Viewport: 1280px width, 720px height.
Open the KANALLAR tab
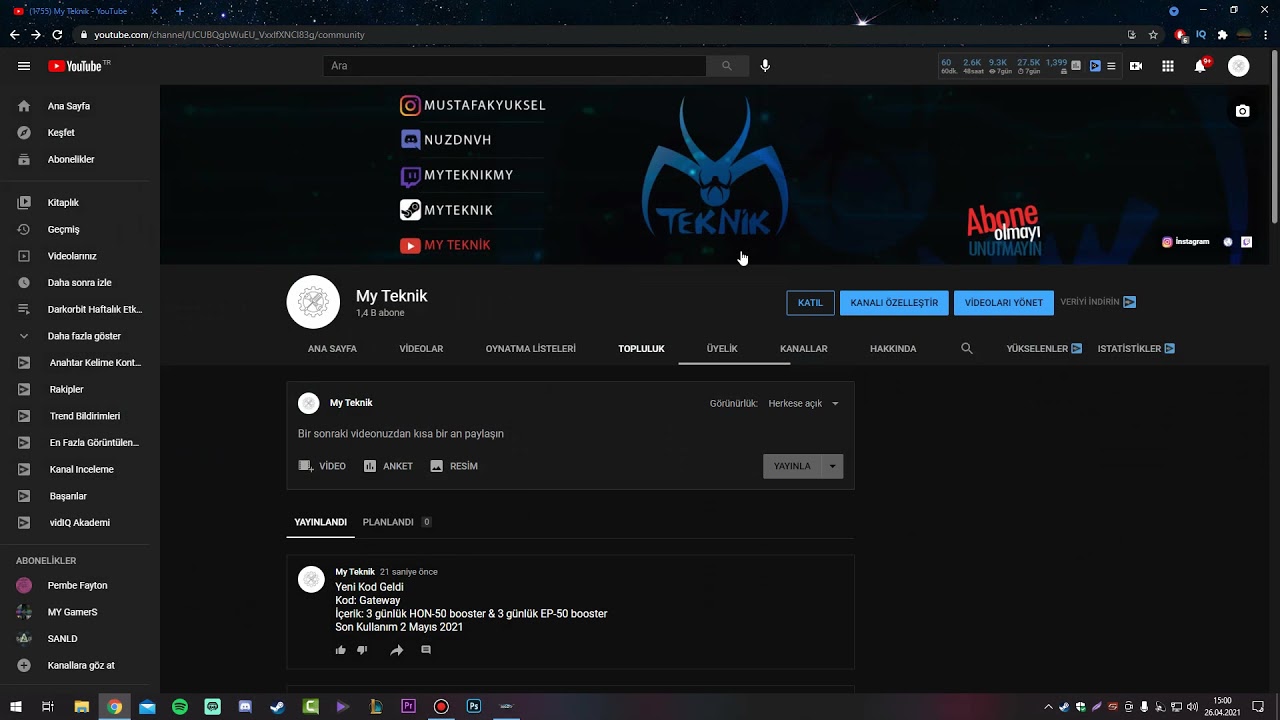pyautogui.click(x=804, y=349)
